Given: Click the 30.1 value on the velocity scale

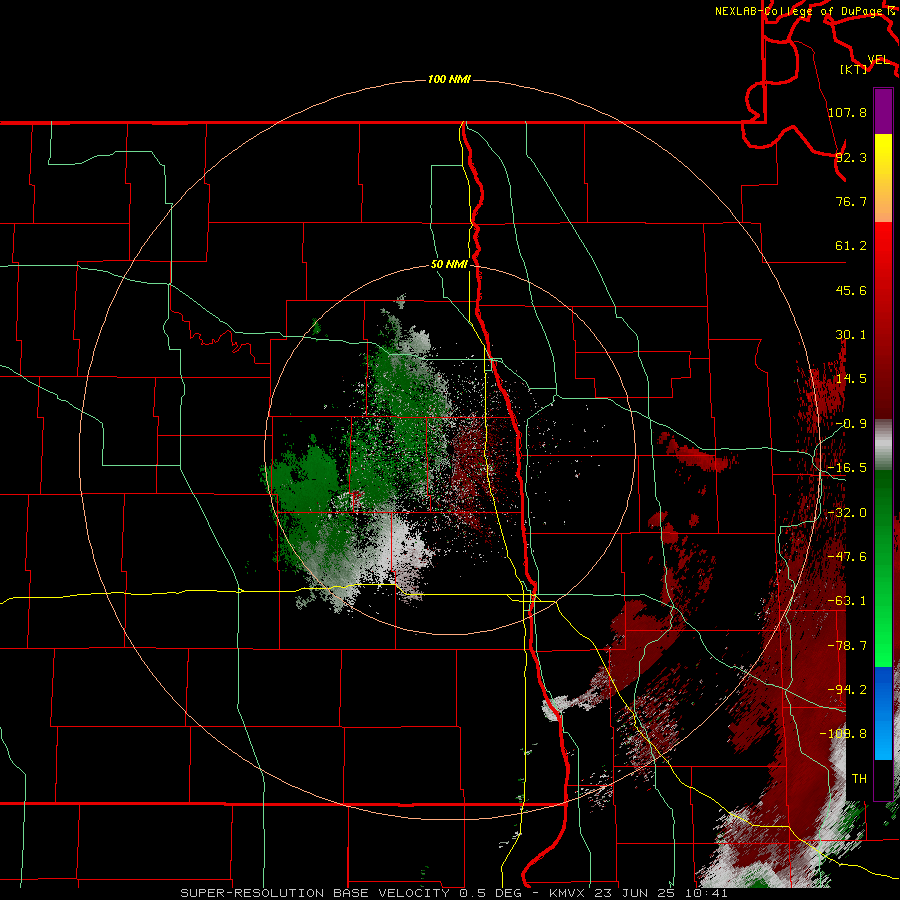Looking at the screenshot, I should 851,335.
